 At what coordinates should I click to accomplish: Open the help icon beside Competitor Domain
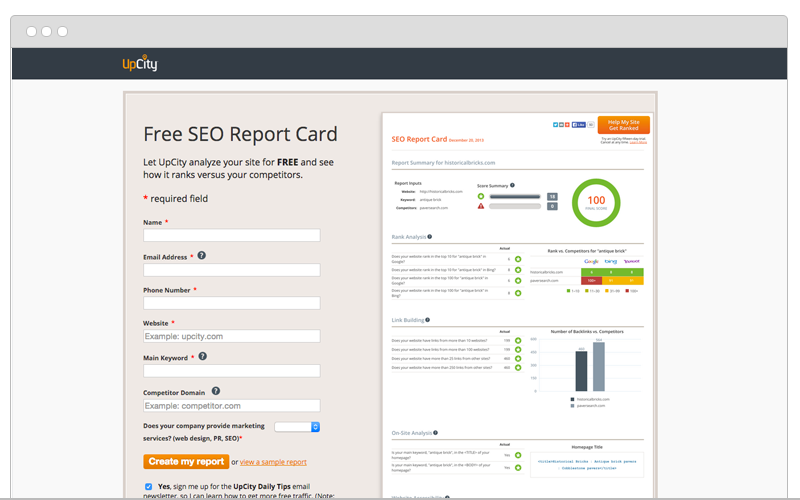216,391
